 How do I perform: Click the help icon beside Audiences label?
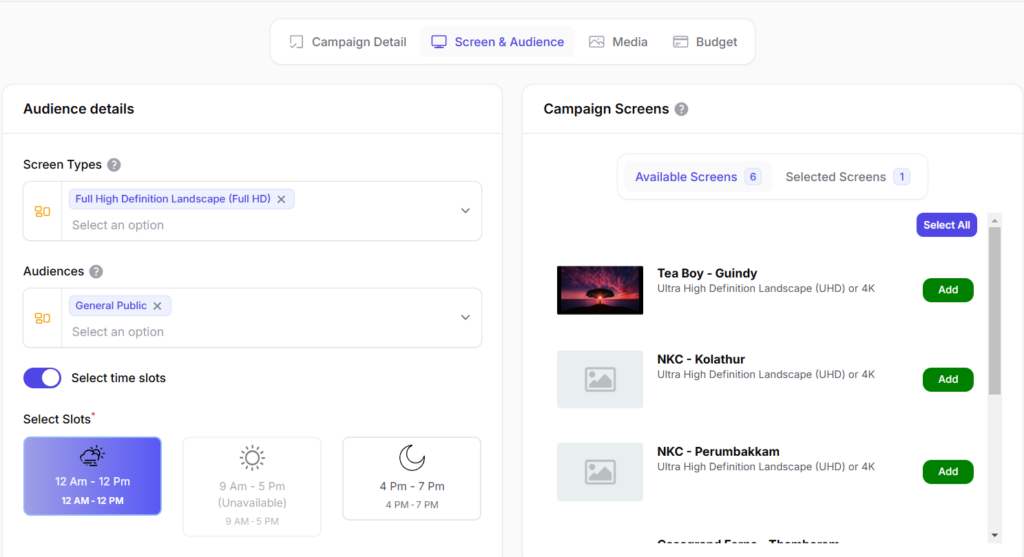click(x=96, y=272)
